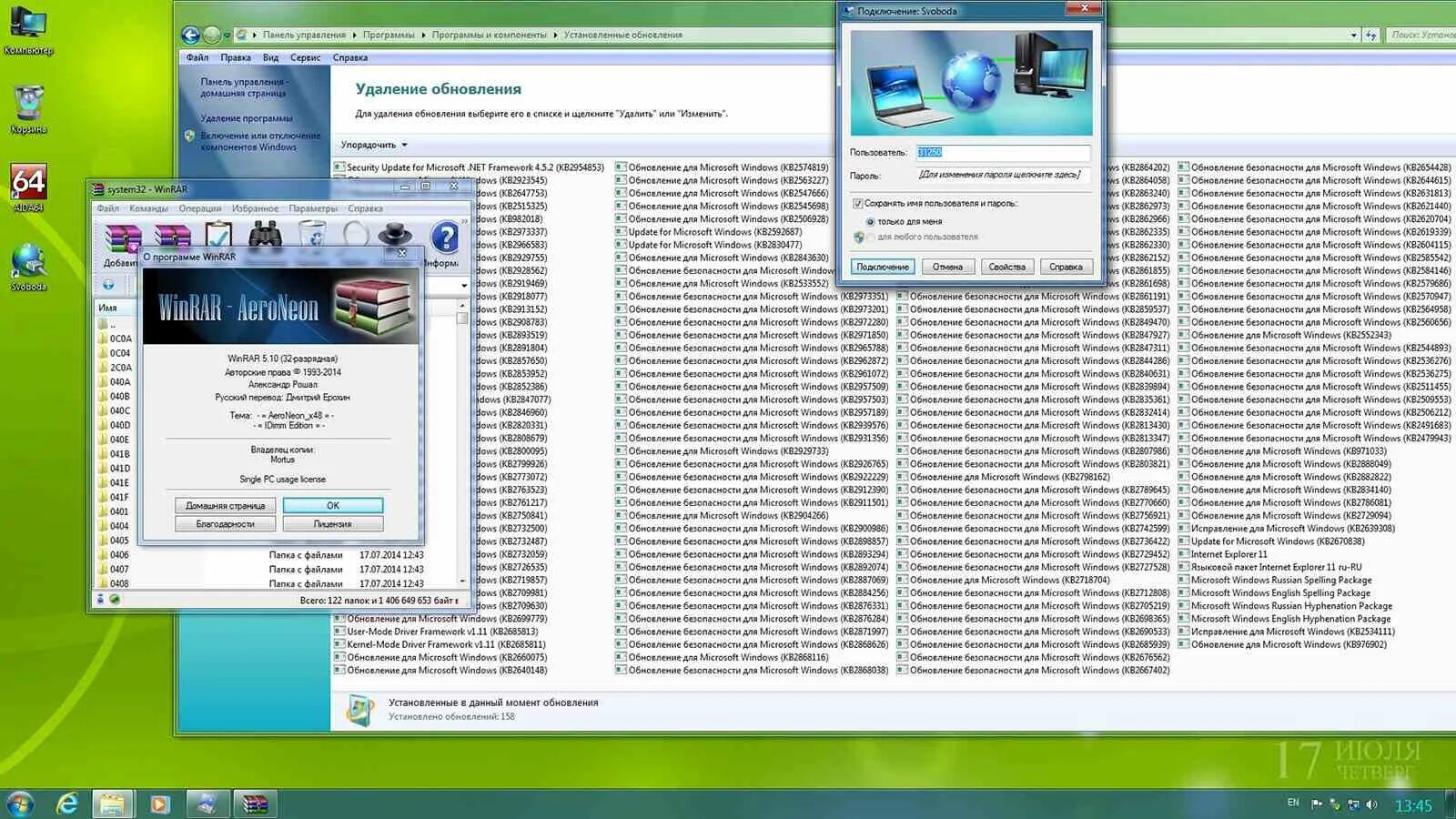Viewport: 1456px width, 819px height.
Task: Click the WinRAR up-folder globe icon
Action: [108, 285]
